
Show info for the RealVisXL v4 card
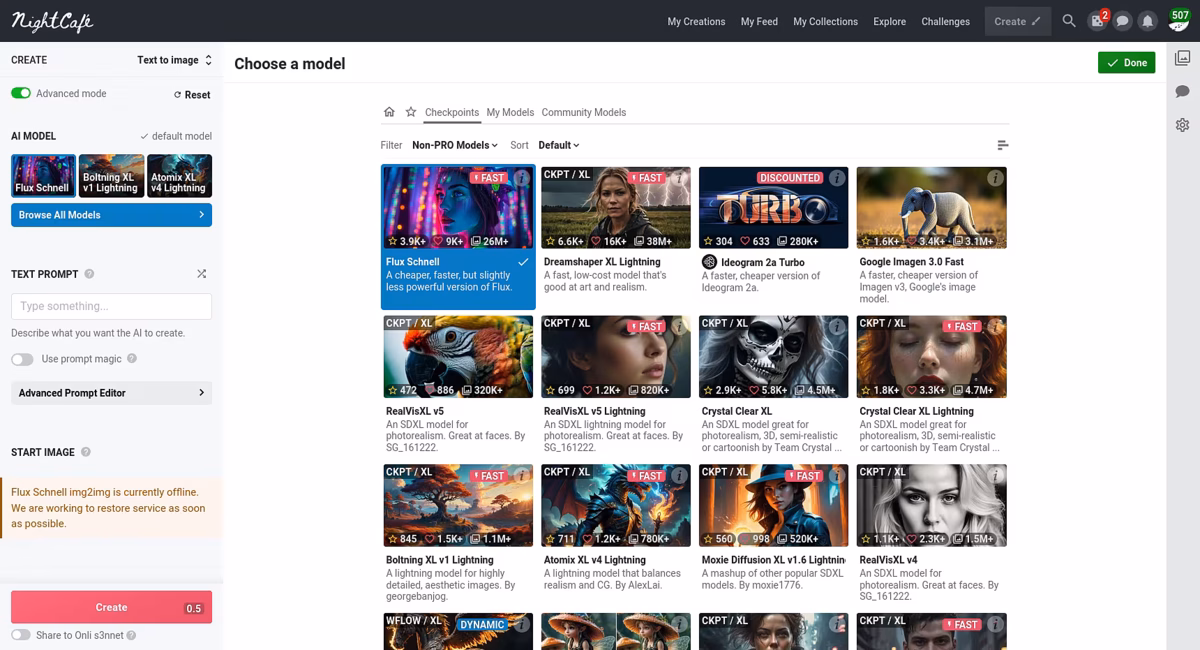pos(995,476)
